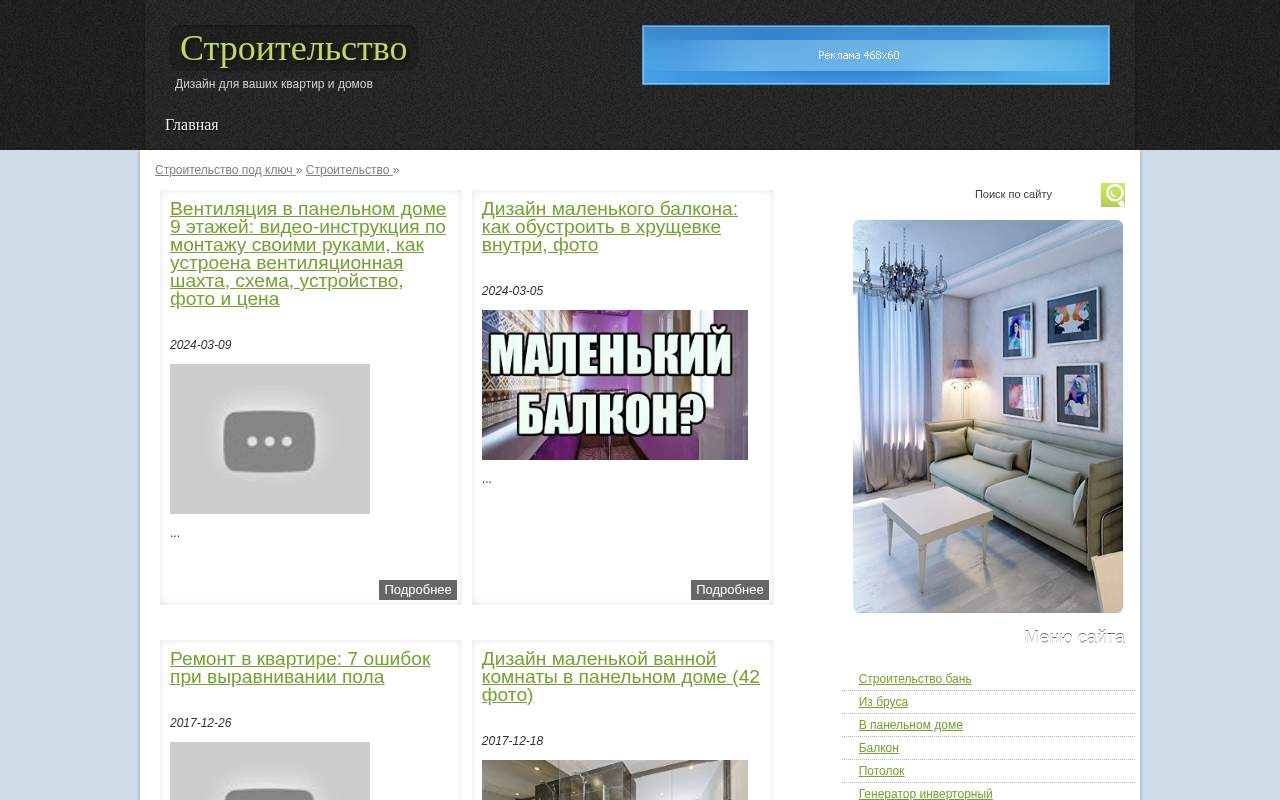
Task: Select Потолок in the site menu
Action: [x=881, y=771]
